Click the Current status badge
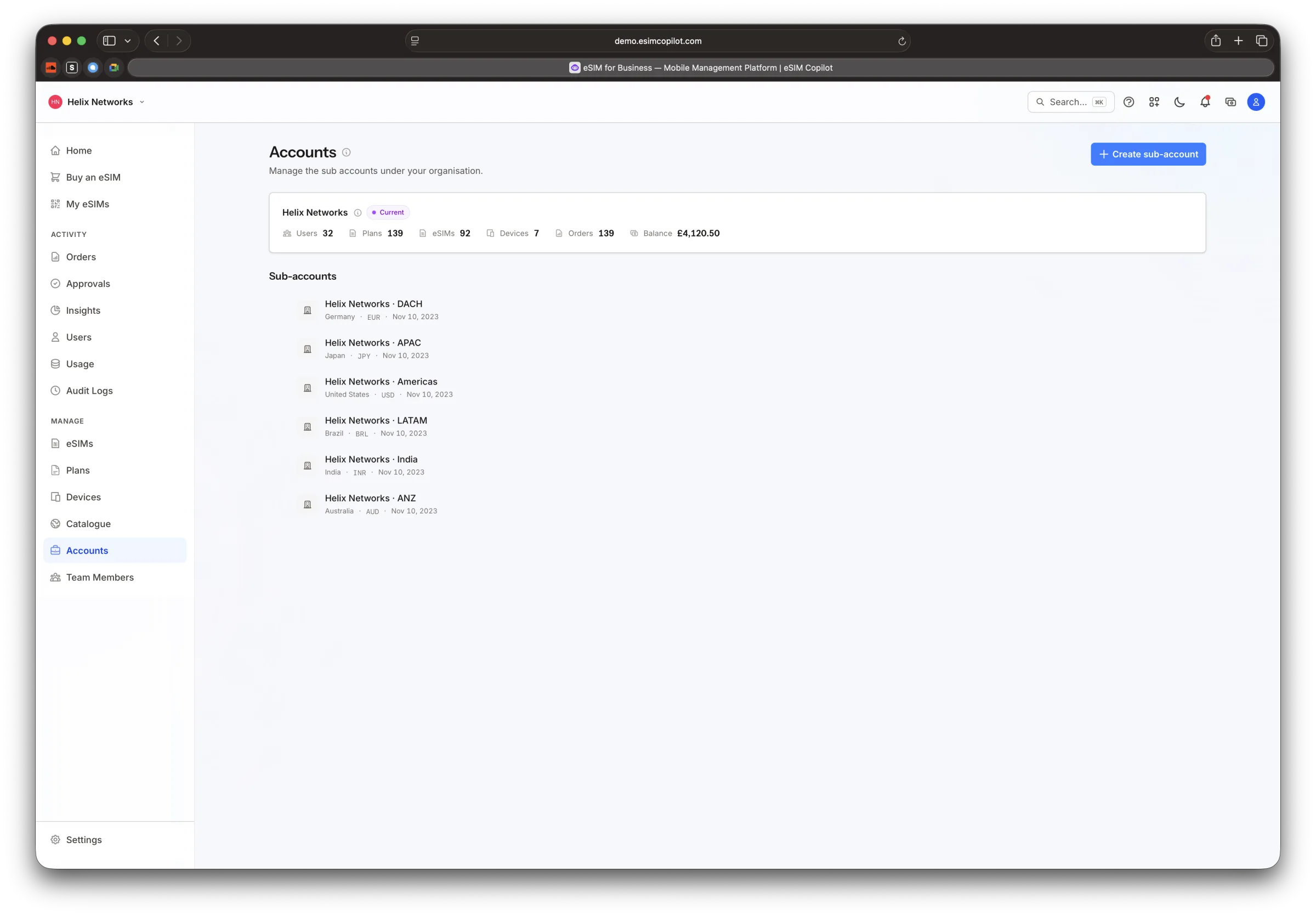The width and height of the screenshot is (1316, 916). click(388, 213)
